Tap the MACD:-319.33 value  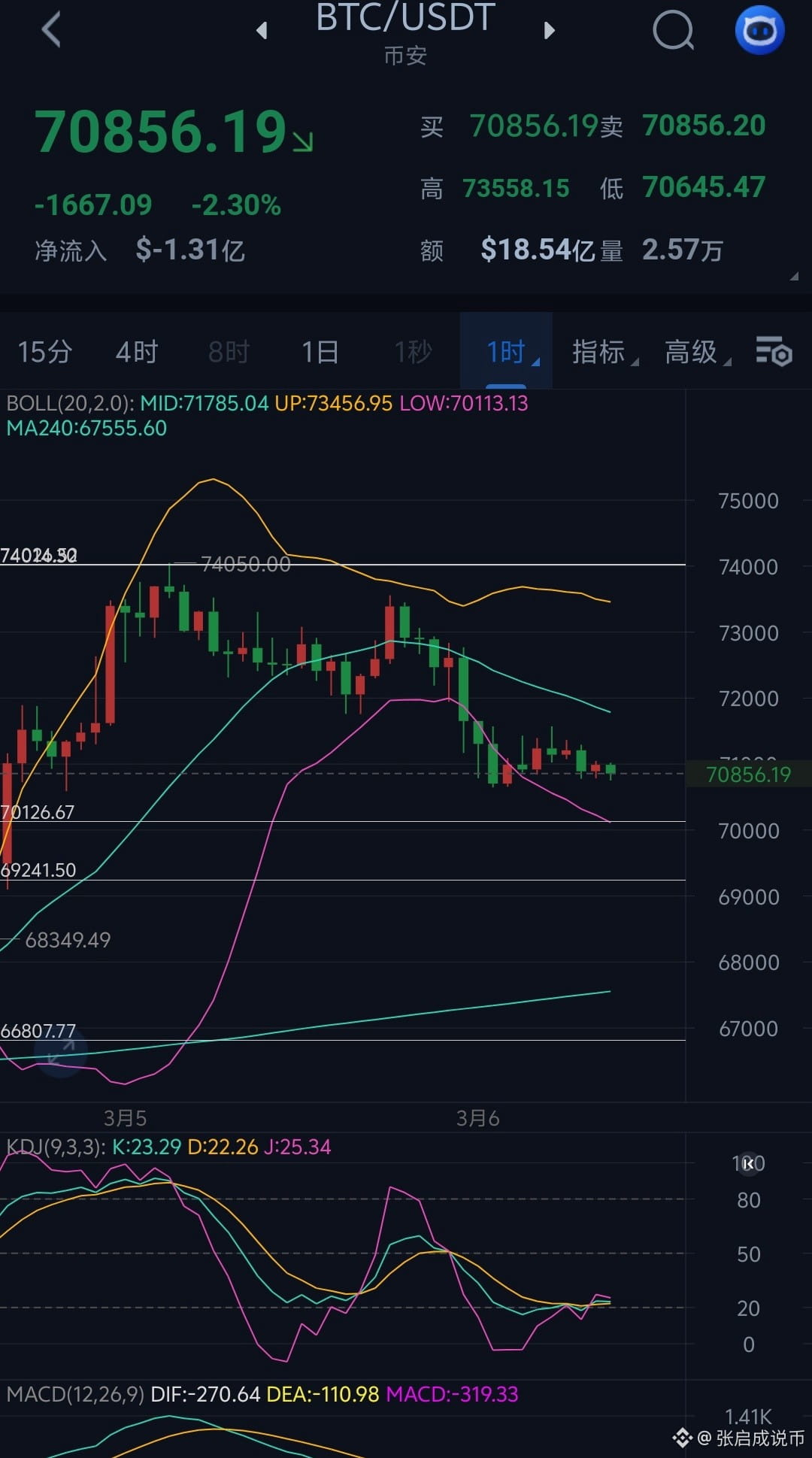[x=452, y=1394]
